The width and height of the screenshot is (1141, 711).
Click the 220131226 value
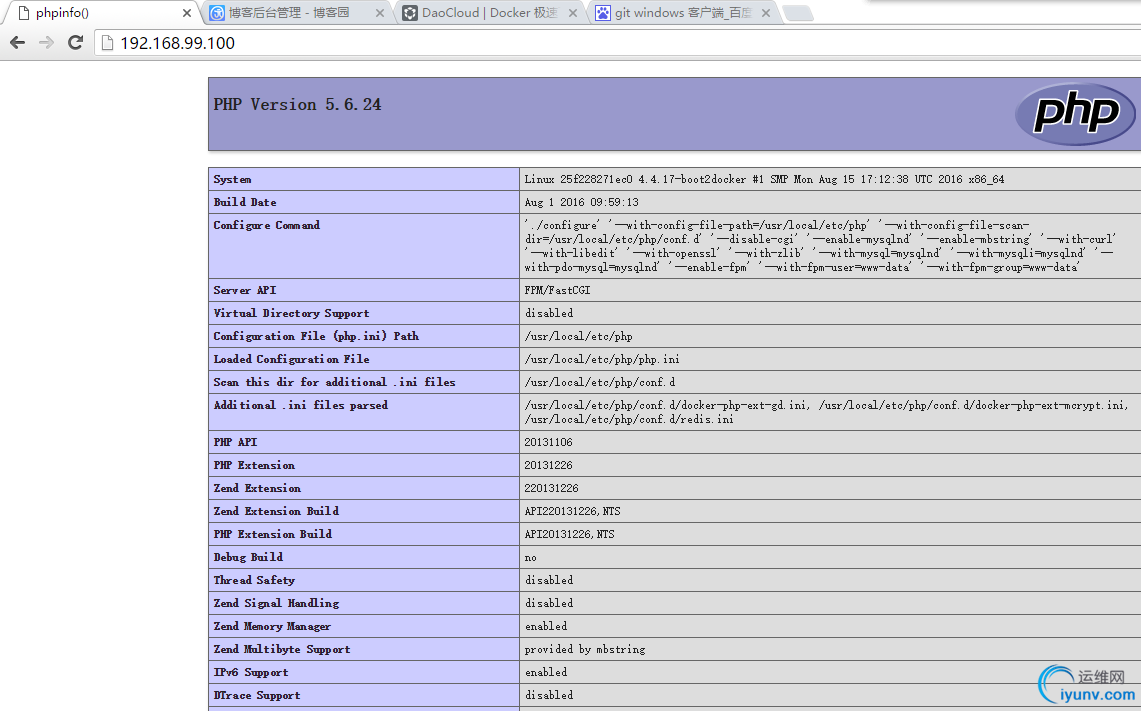[552, 488]
